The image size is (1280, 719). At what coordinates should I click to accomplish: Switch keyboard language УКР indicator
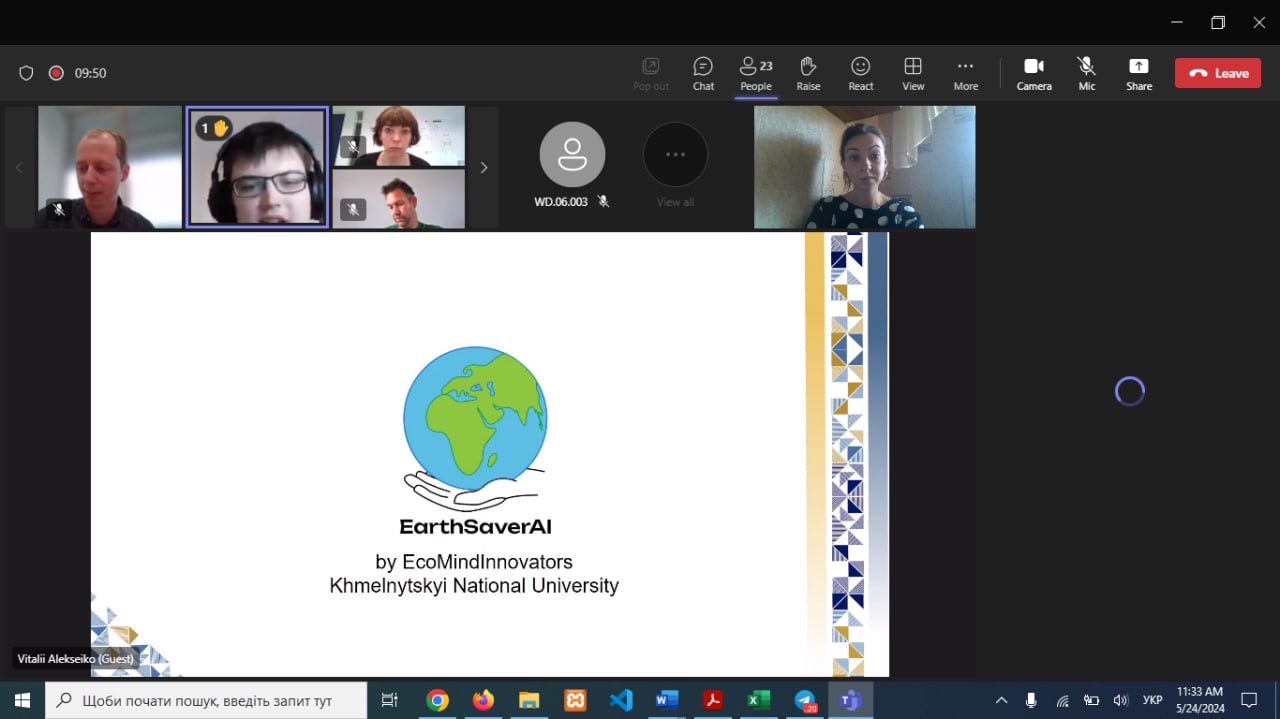(1152, 700)
